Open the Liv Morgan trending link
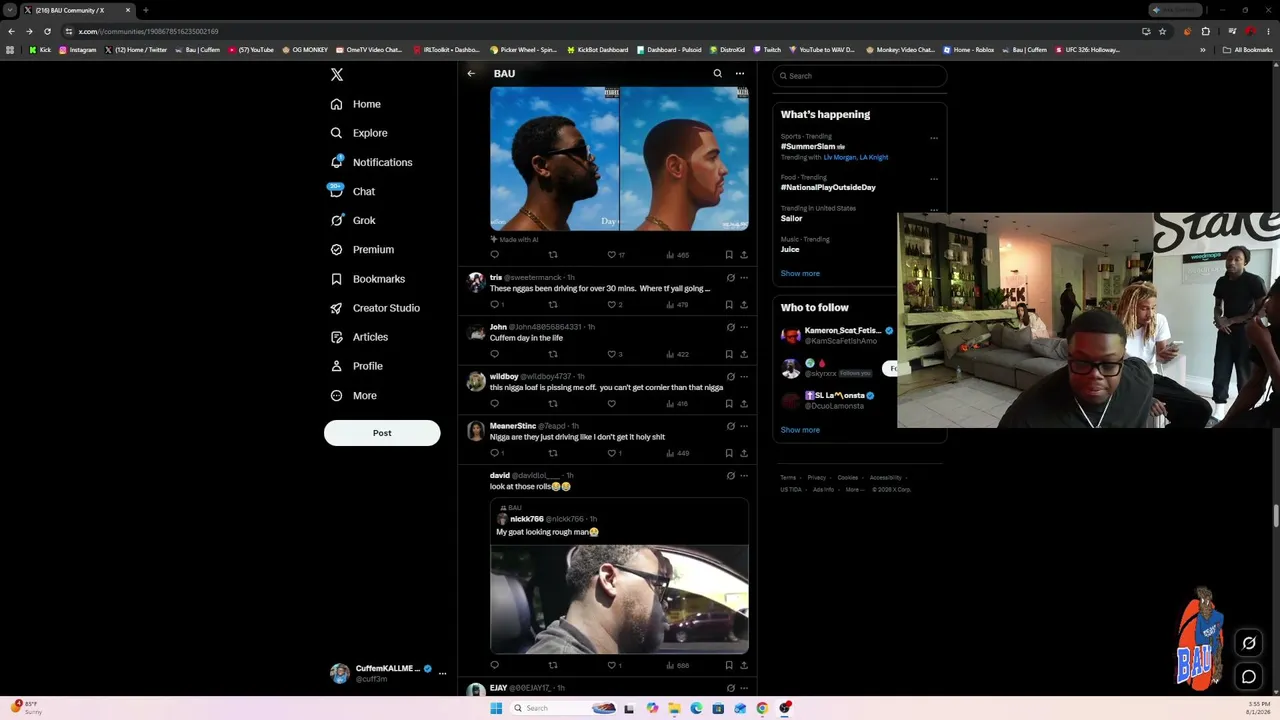 point(840,158)
